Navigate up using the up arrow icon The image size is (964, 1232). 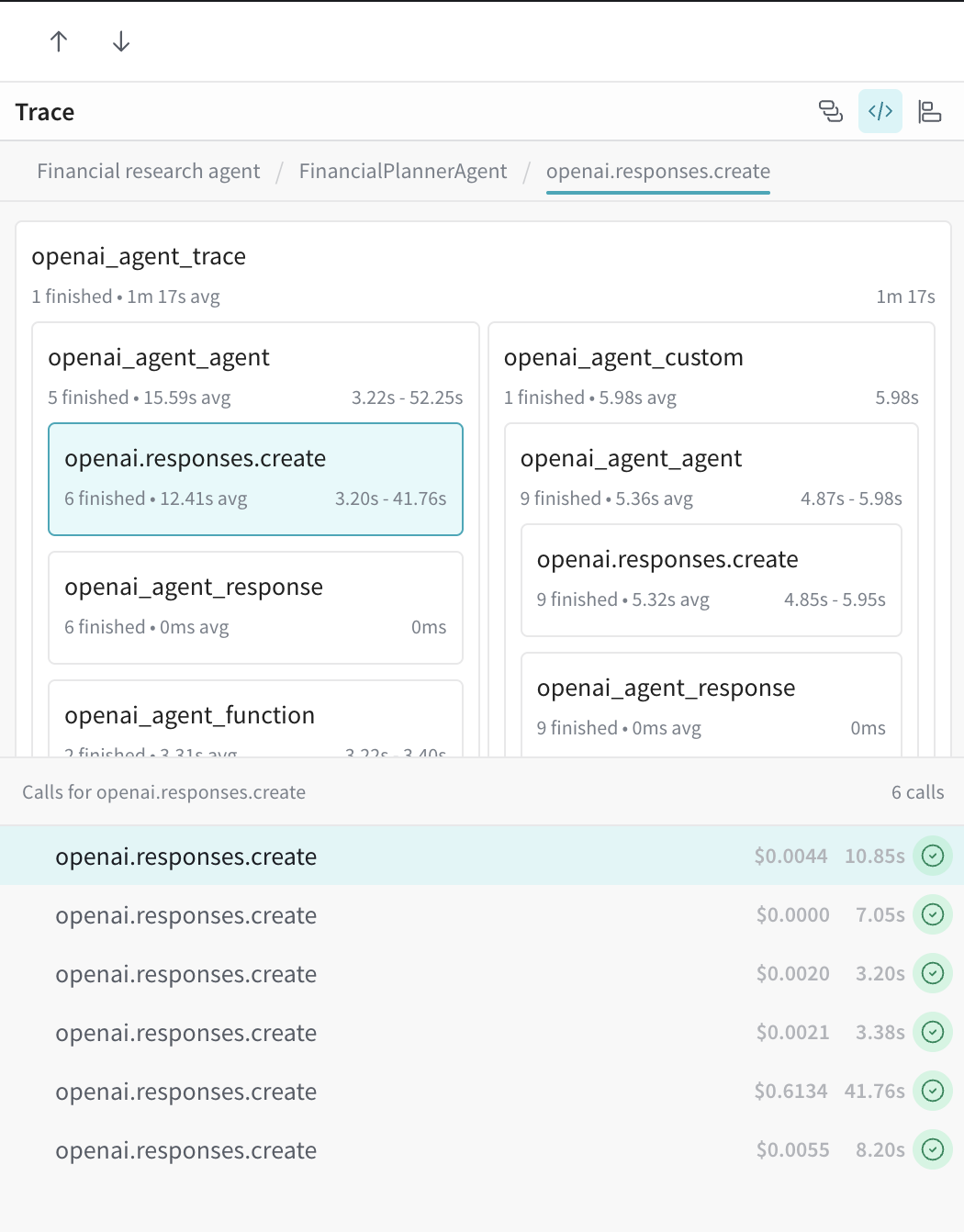click(58, 41)
